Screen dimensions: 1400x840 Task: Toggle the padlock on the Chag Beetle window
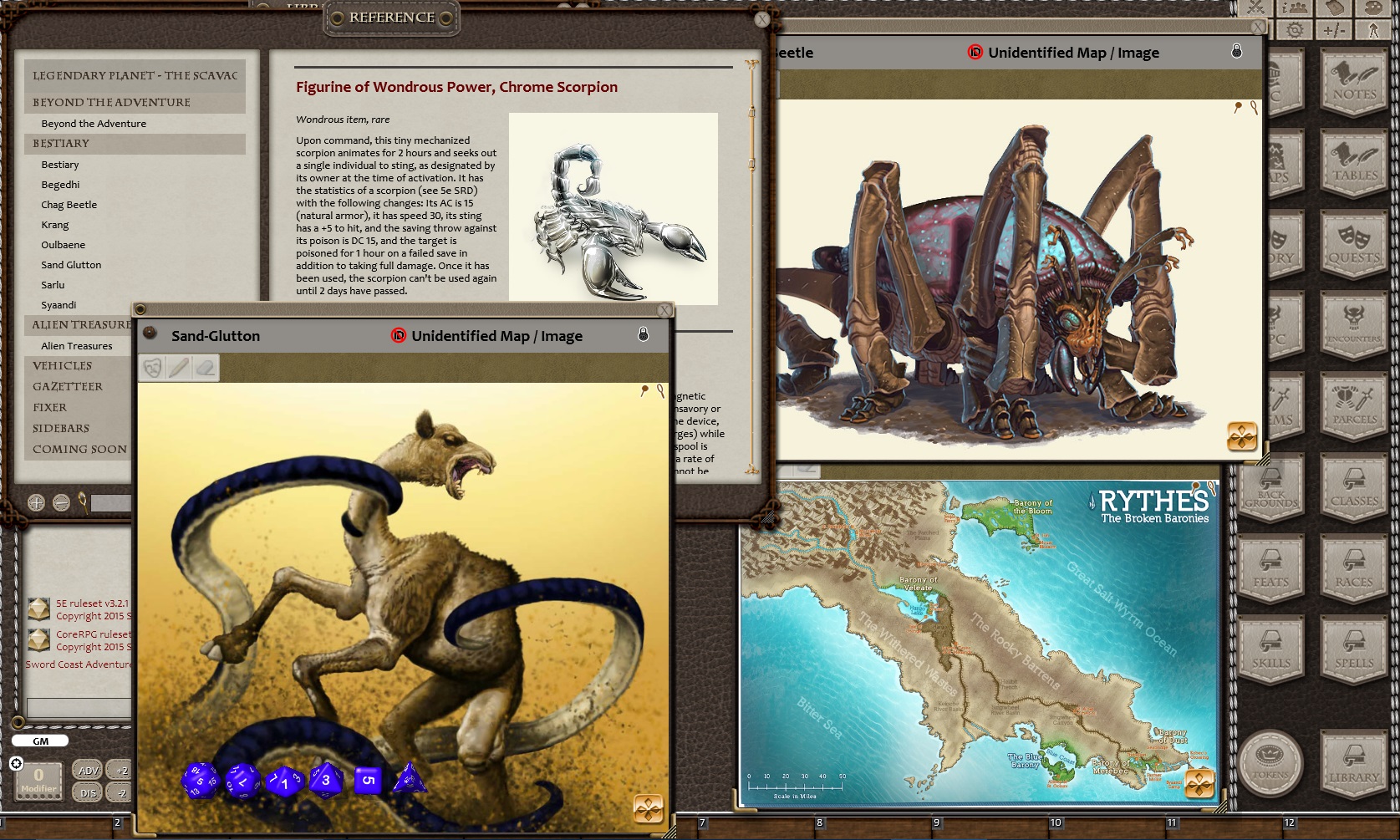point(1238,52)
